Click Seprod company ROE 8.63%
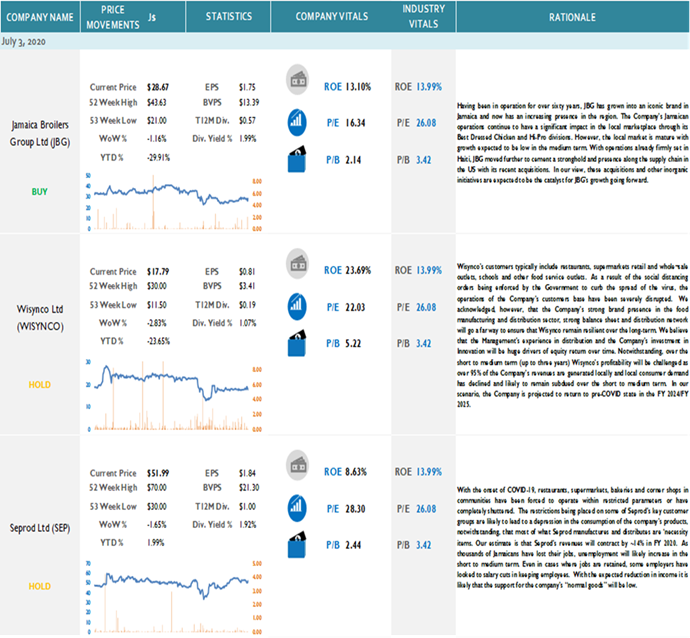The width and height of the screenshot is (690, 638). pyautogui.click(x=356, y=472)
